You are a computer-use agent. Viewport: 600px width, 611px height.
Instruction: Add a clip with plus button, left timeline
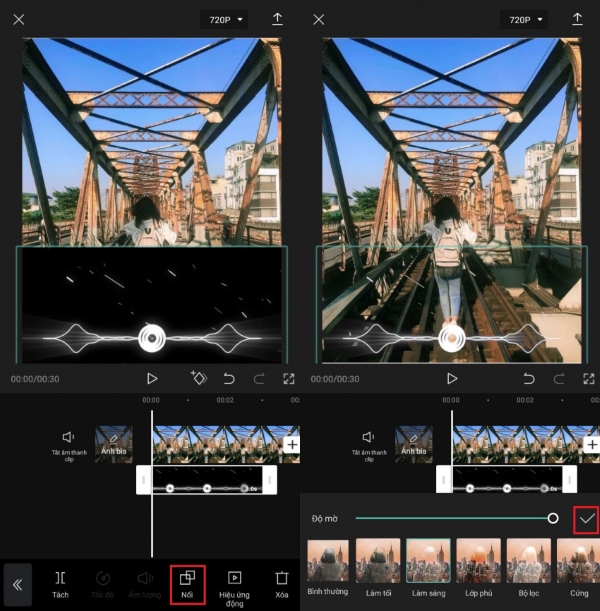pos(292,444)
